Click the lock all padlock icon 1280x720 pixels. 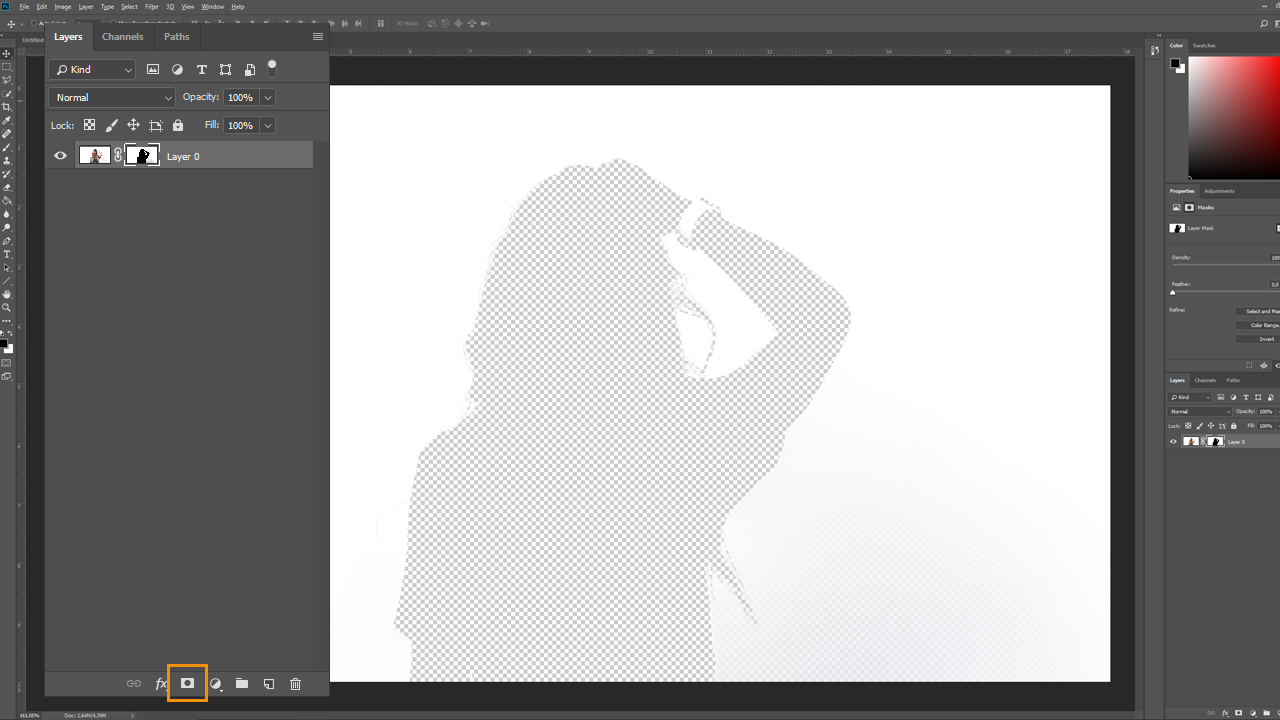pos(178,125)
